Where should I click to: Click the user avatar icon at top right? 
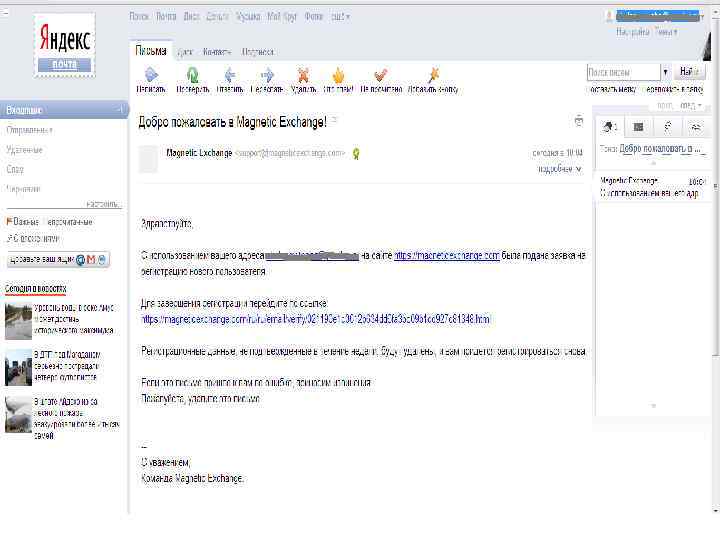[609, 16]
